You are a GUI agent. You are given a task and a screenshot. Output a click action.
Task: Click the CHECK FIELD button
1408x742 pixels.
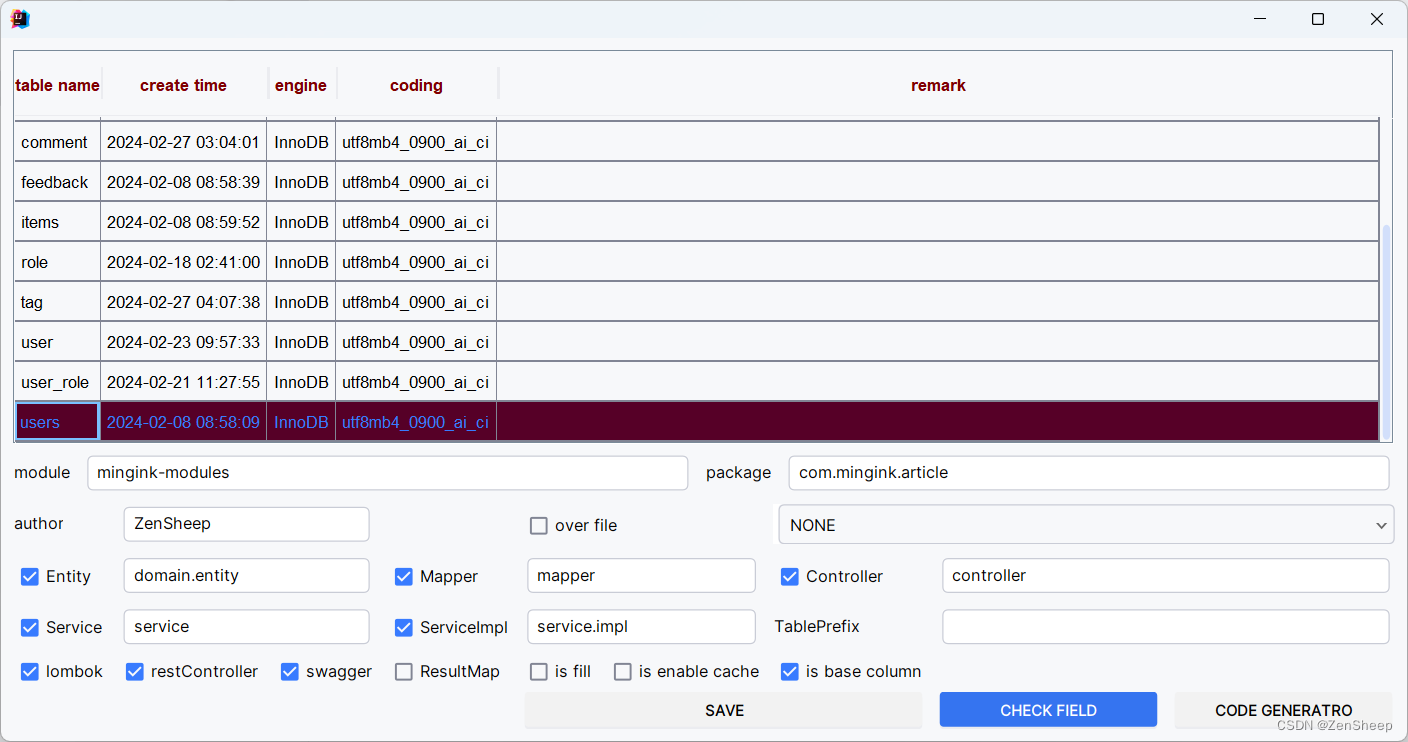[1048, 710]
